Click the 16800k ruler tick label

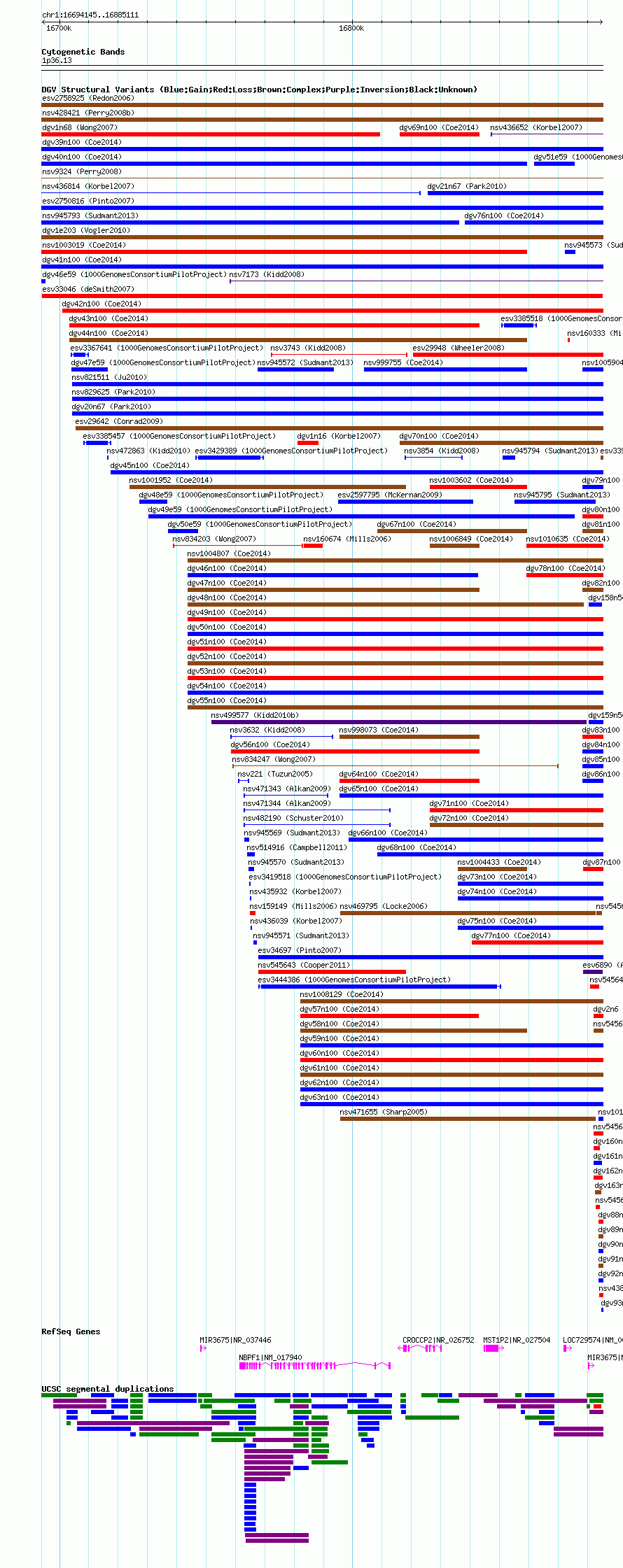[351, 28]
